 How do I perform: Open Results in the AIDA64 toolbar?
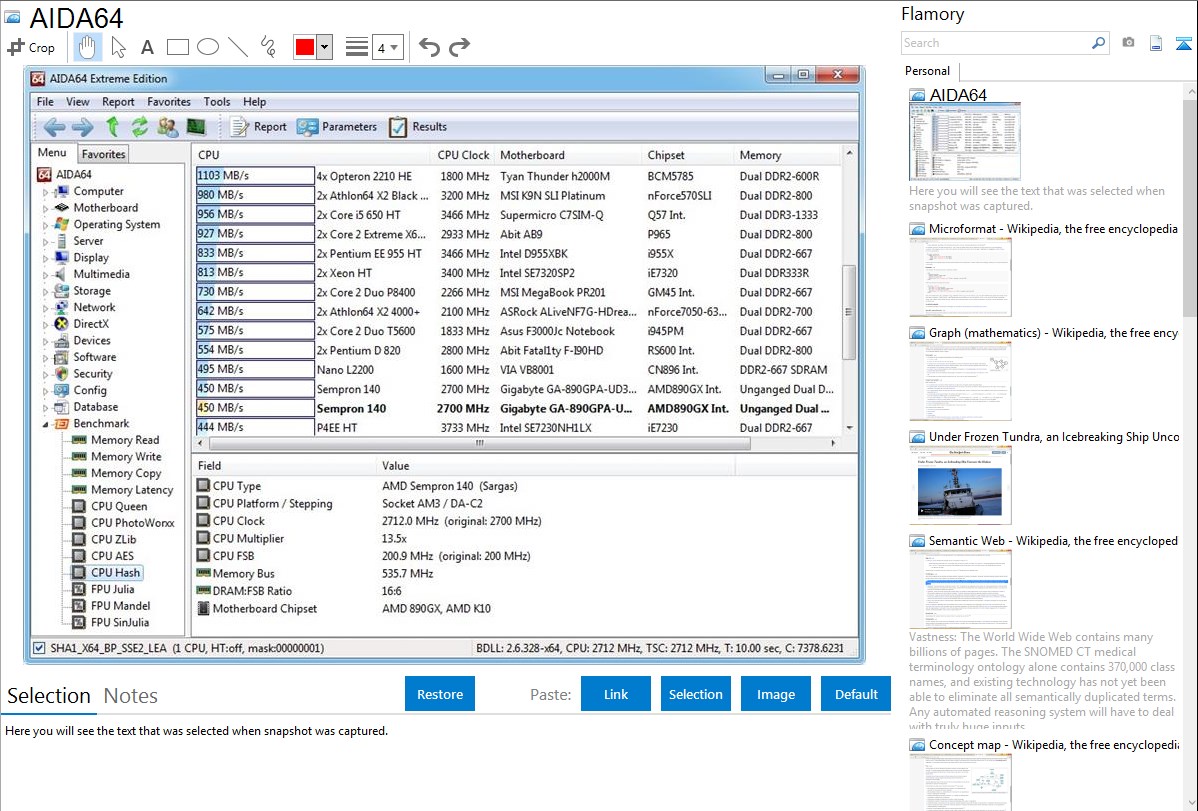pyautogui.click(x=418, y=127)
